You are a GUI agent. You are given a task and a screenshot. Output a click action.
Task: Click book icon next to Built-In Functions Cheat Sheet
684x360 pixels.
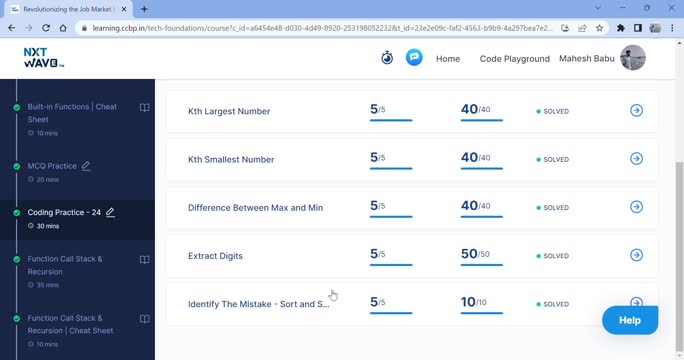tap(144, 108)
